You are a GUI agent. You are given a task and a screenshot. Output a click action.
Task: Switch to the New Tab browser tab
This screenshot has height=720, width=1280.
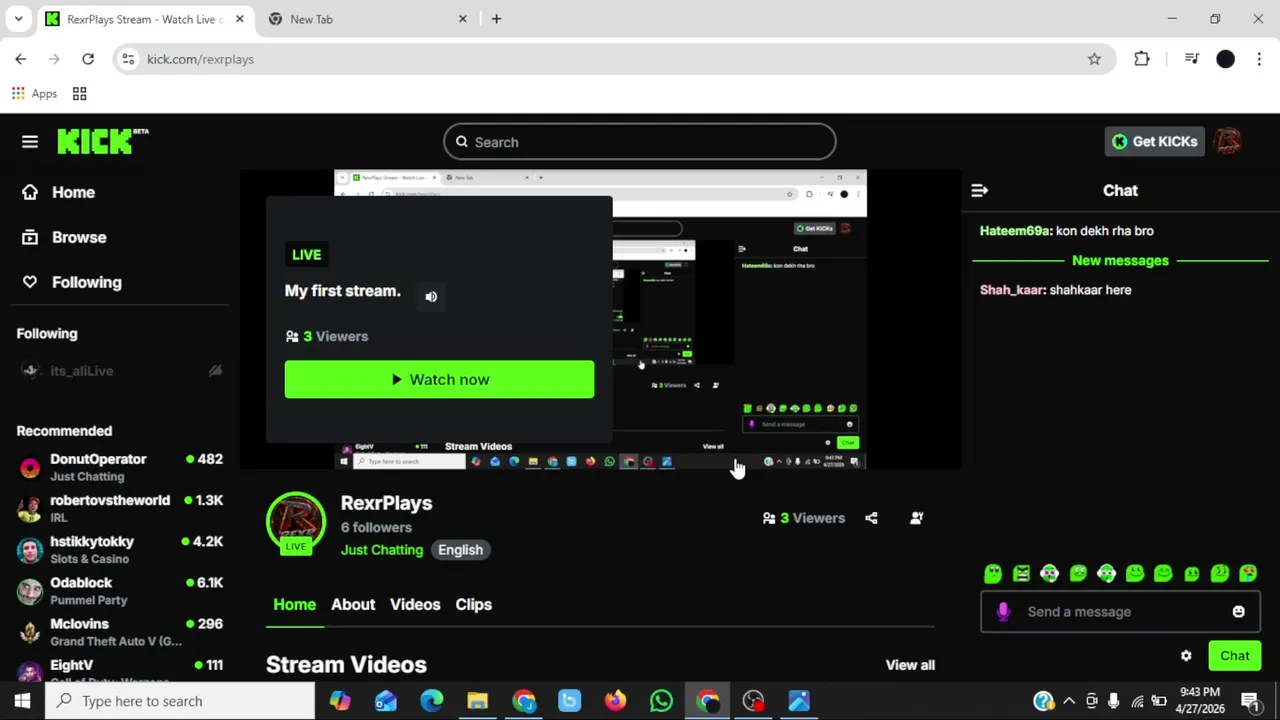point(368,19)
